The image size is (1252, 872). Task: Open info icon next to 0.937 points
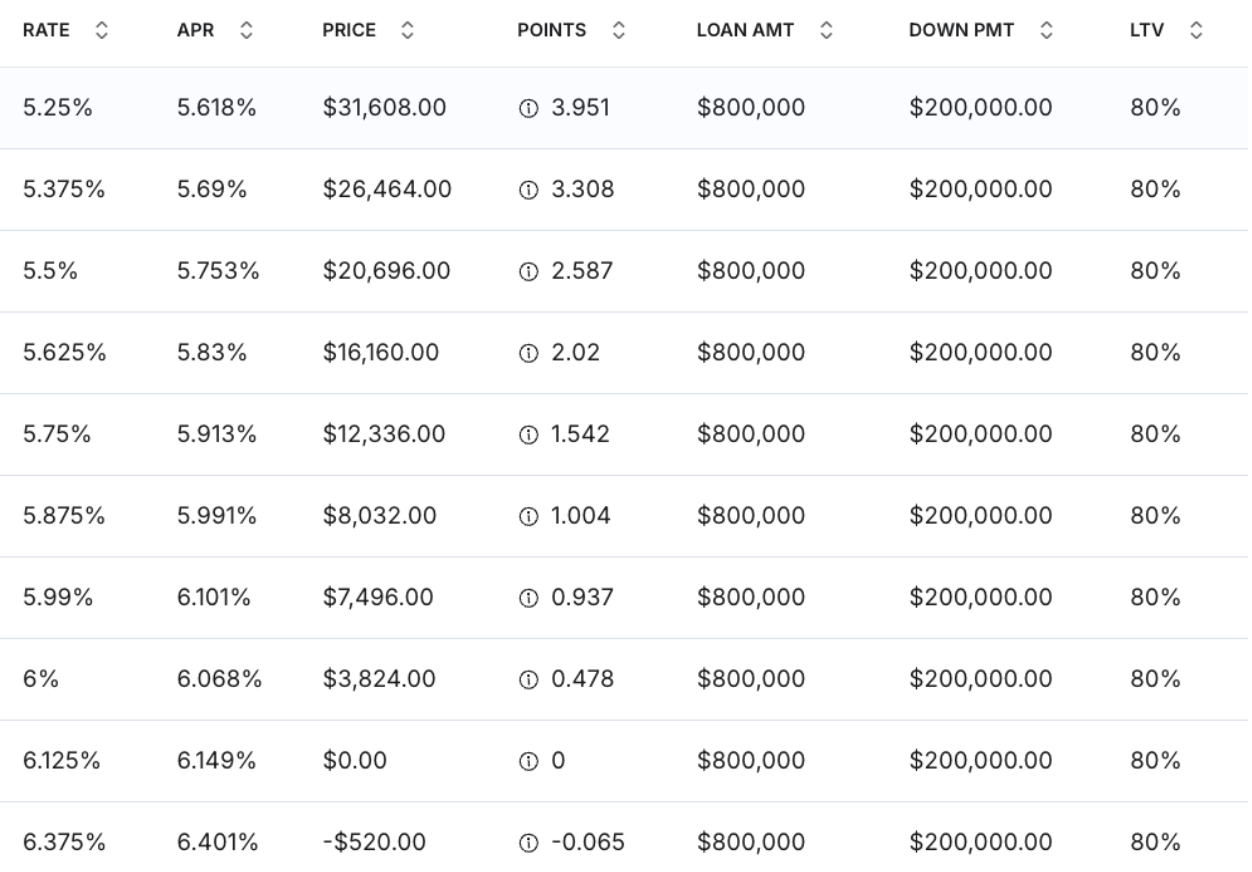(526, 598)
